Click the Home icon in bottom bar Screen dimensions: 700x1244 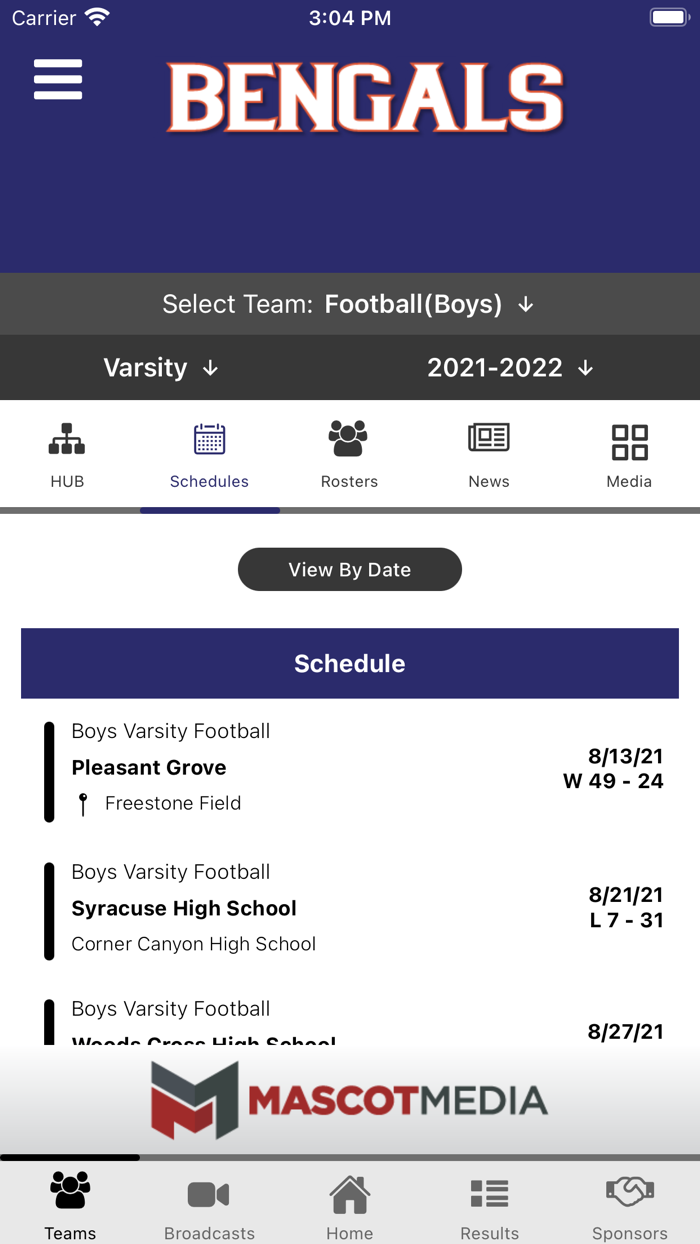pos(349,1192)
